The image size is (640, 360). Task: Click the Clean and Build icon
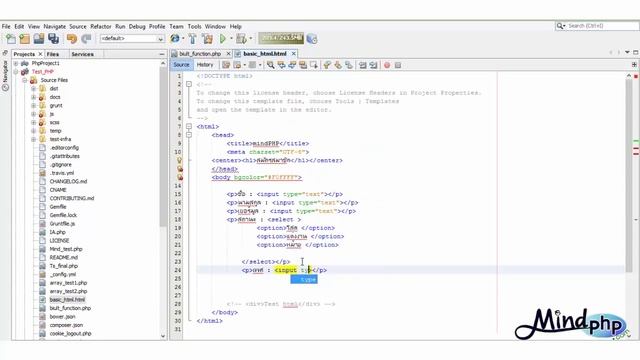(207, 39)
